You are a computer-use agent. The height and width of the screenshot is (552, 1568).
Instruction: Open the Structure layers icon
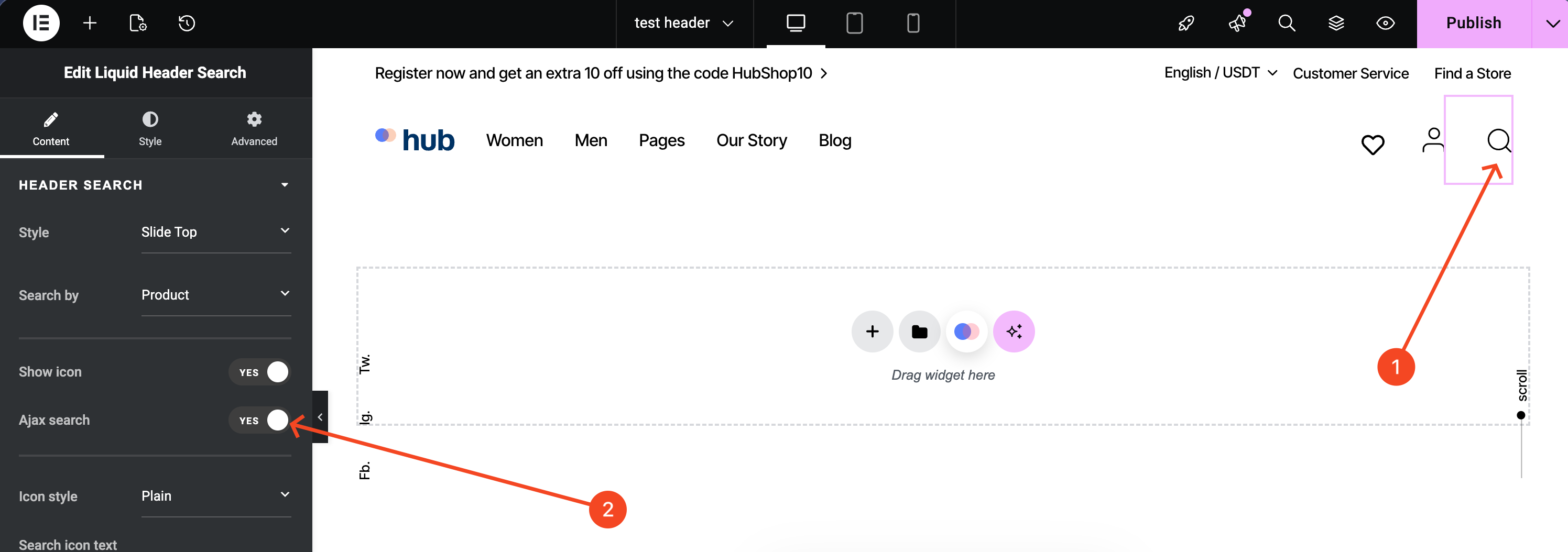1336,23
